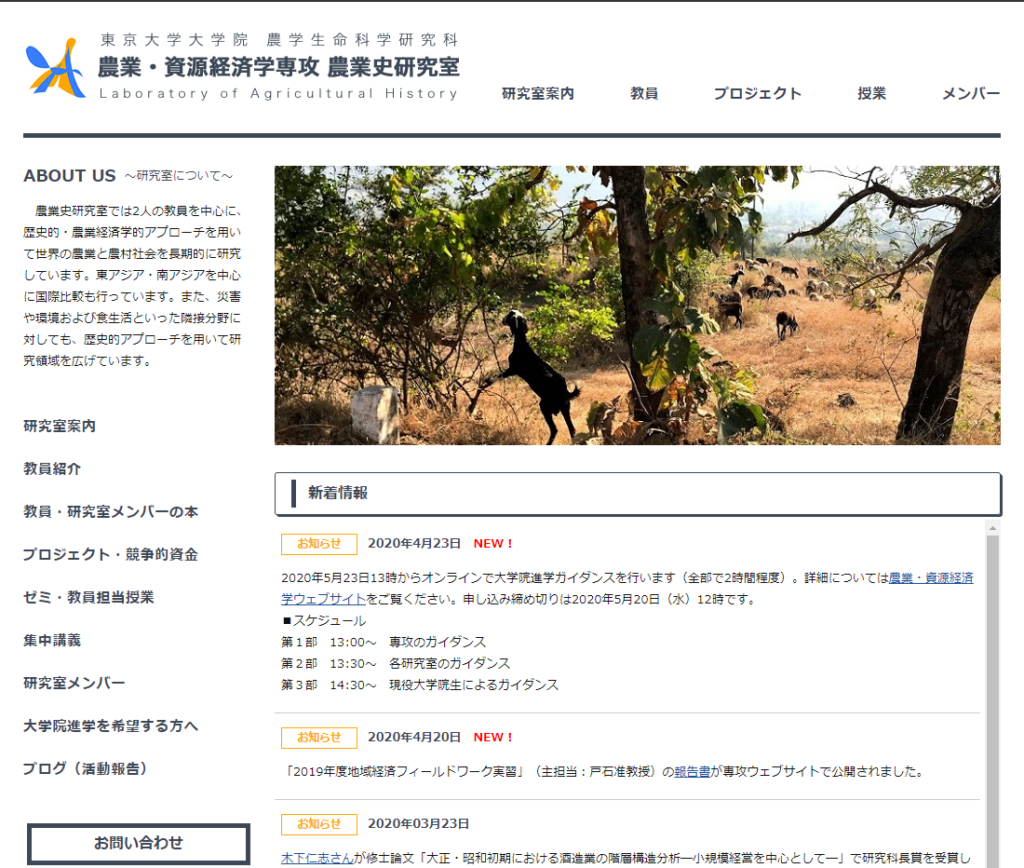Open the 木下仁志さん link
This screenshot has width=1024, height=868.
[317, 858]
